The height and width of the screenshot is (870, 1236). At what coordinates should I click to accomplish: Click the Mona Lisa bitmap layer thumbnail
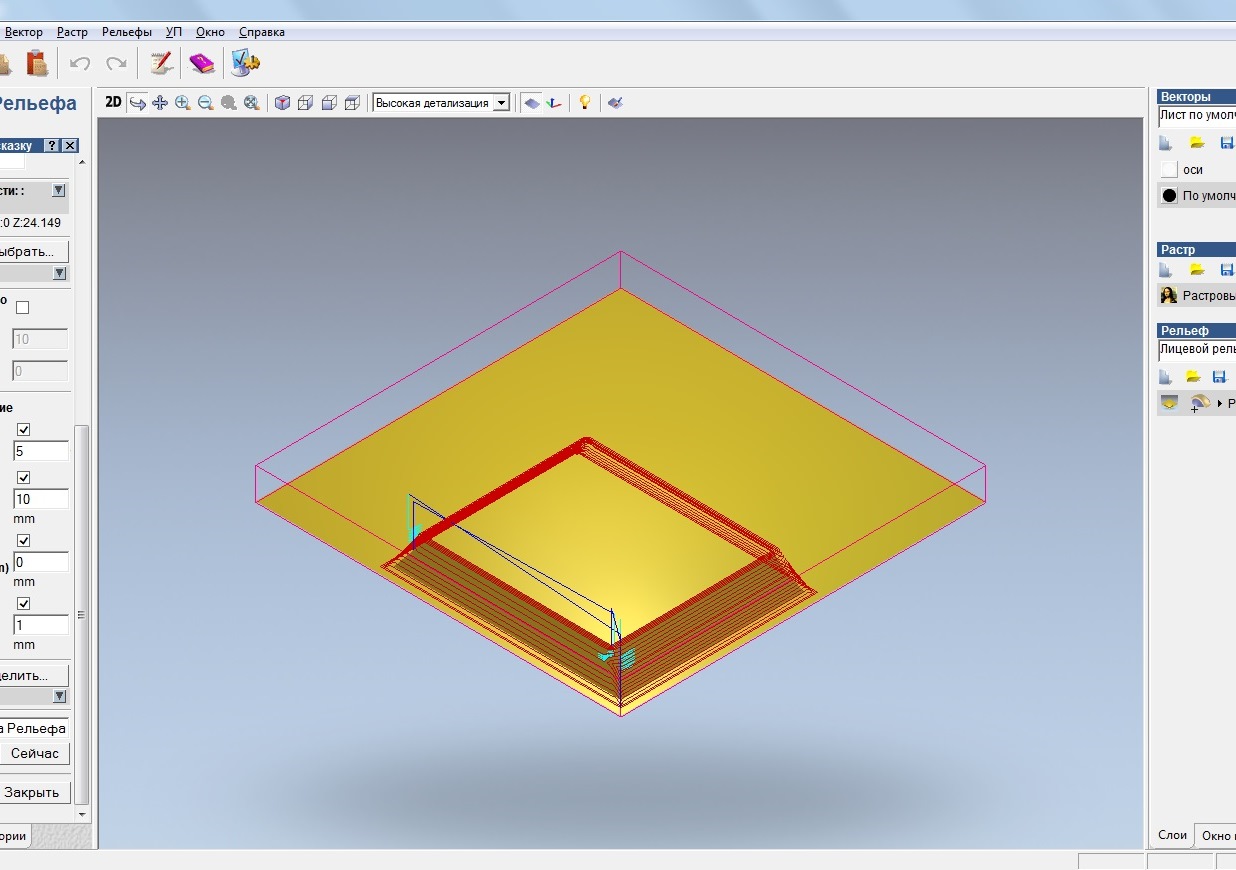(1169, 295)
